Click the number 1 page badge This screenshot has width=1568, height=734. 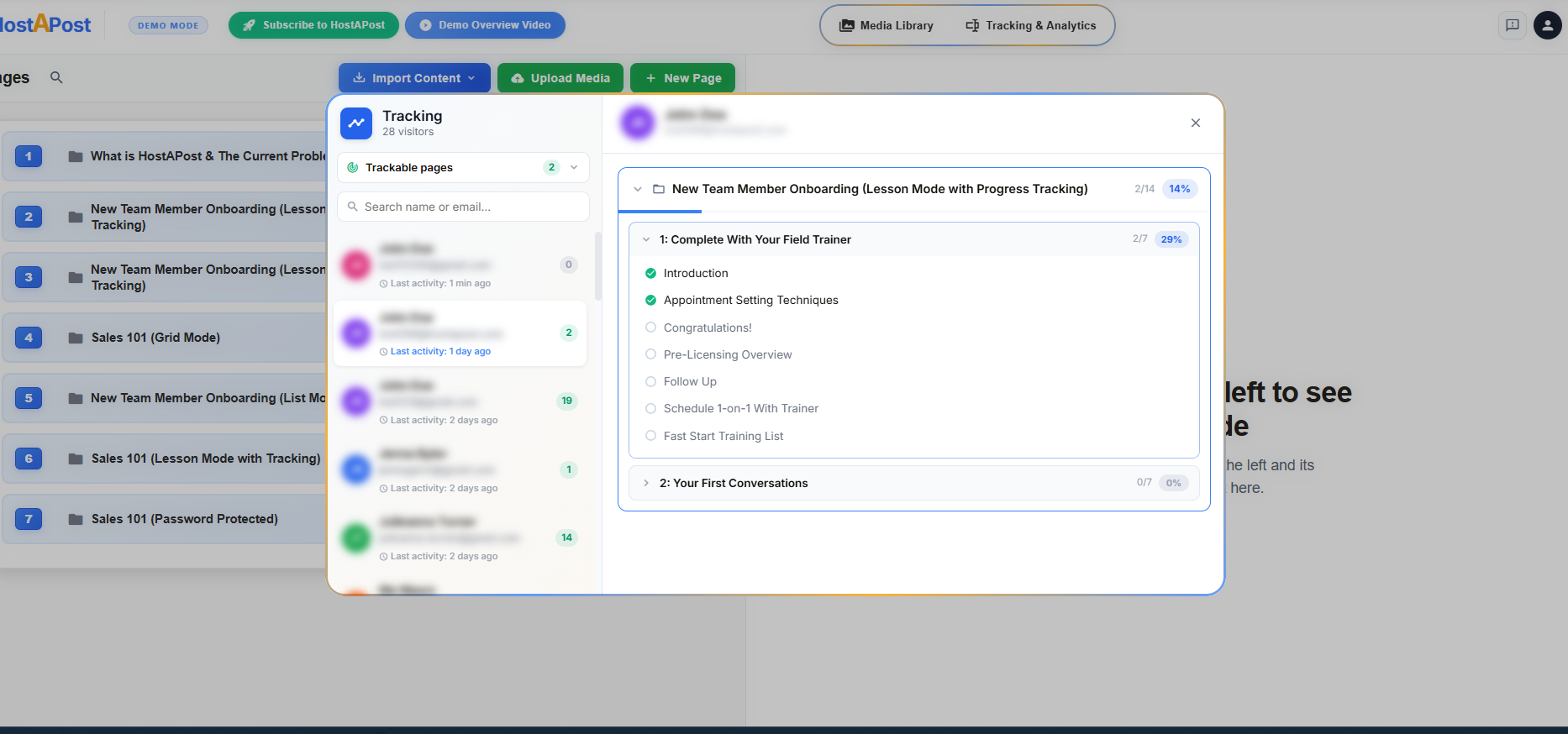tap(29, 156)
